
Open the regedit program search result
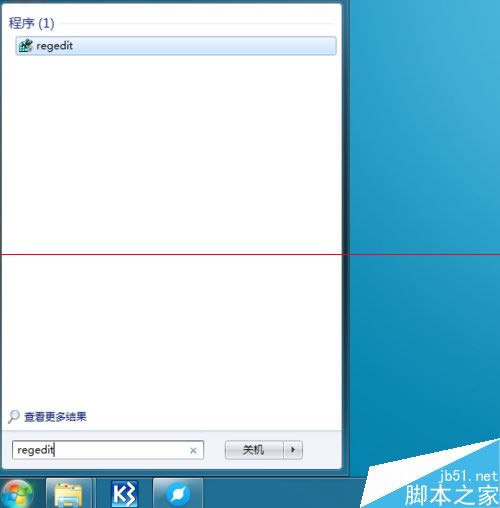176,46
